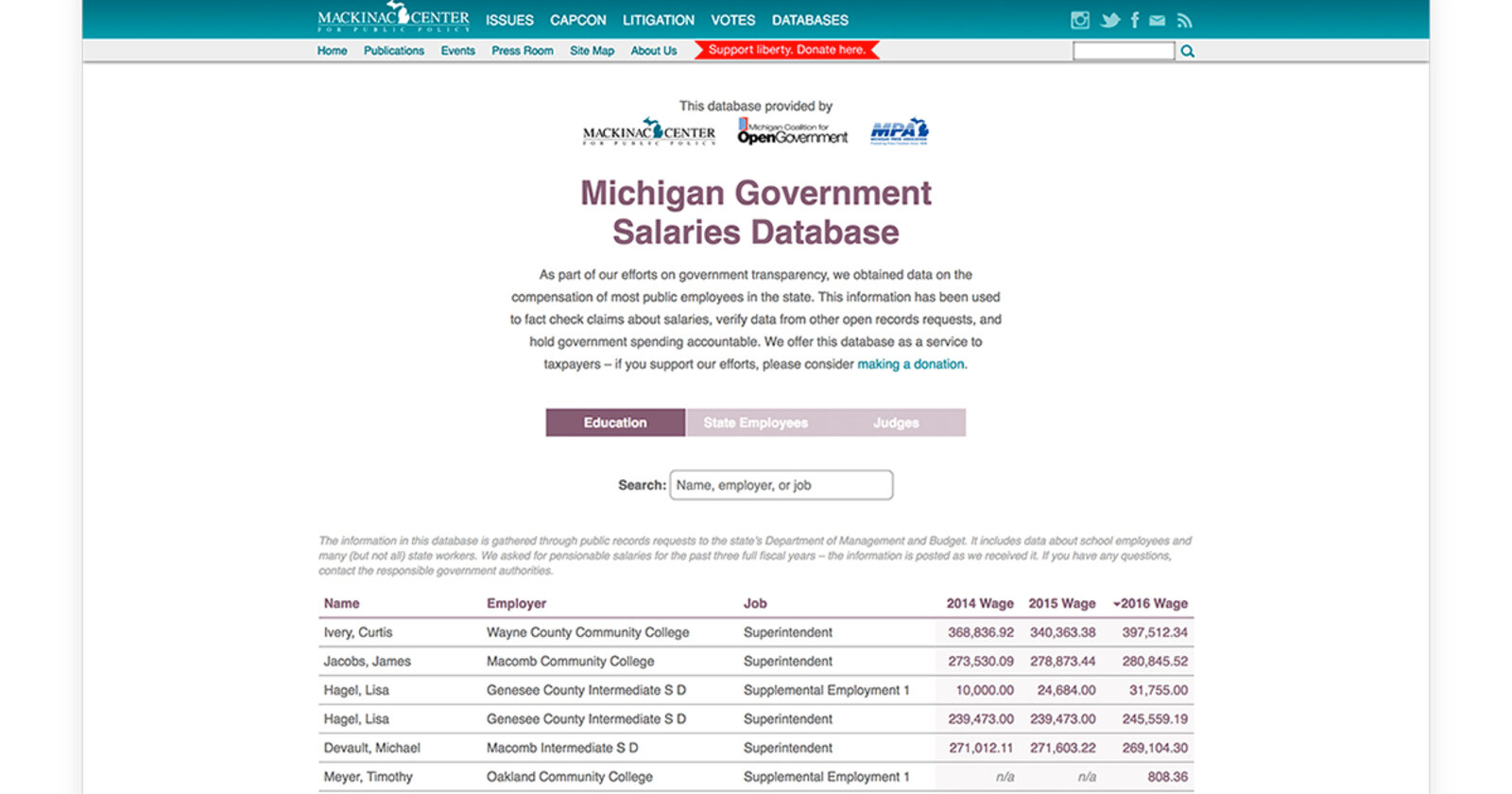The width and height of the screenshot is (1512, 794).
Task: Click the Facebook icon in header
Action: point(1134,20)
